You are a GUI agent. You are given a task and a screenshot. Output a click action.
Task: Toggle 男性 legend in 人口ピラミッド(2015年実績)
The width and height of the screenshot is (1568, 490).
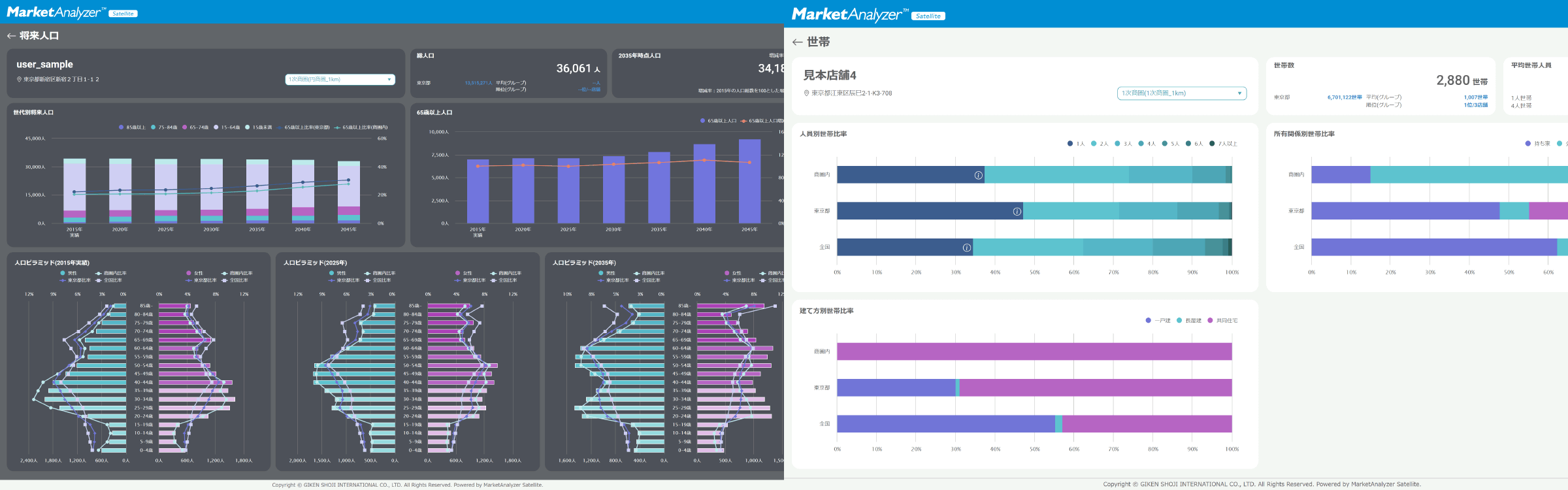click(x=69, y=274)
